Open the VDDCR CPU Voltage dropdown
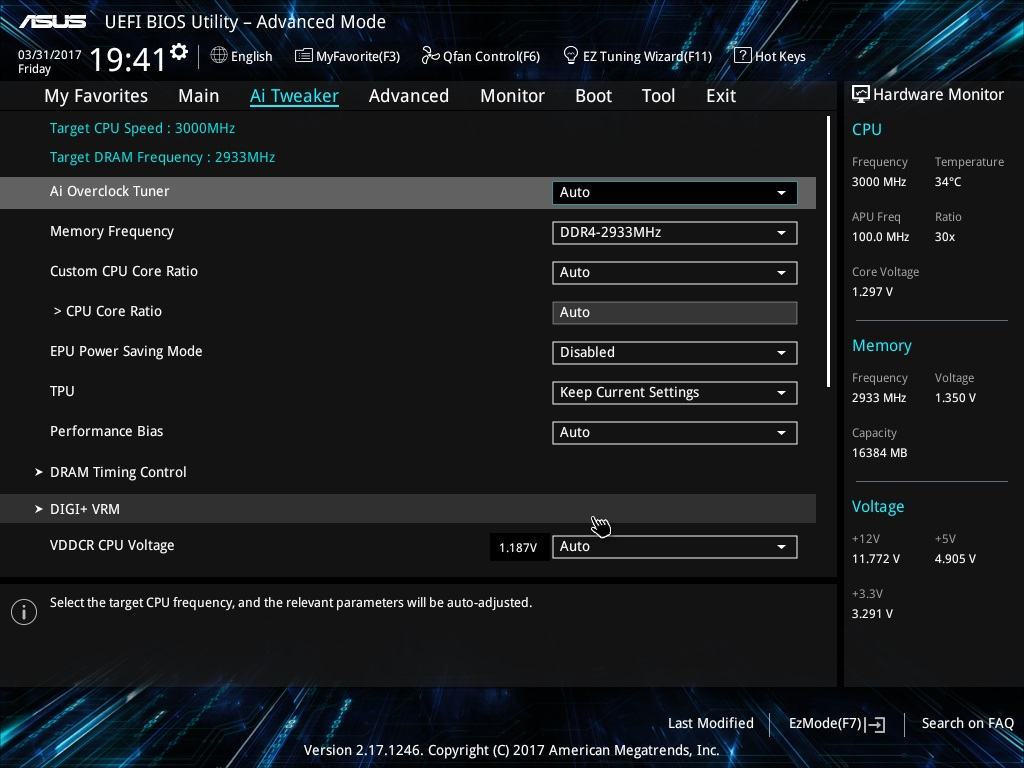Image resolution: width=1024 pixels, height=768 pixels. [x=675, y=547]
